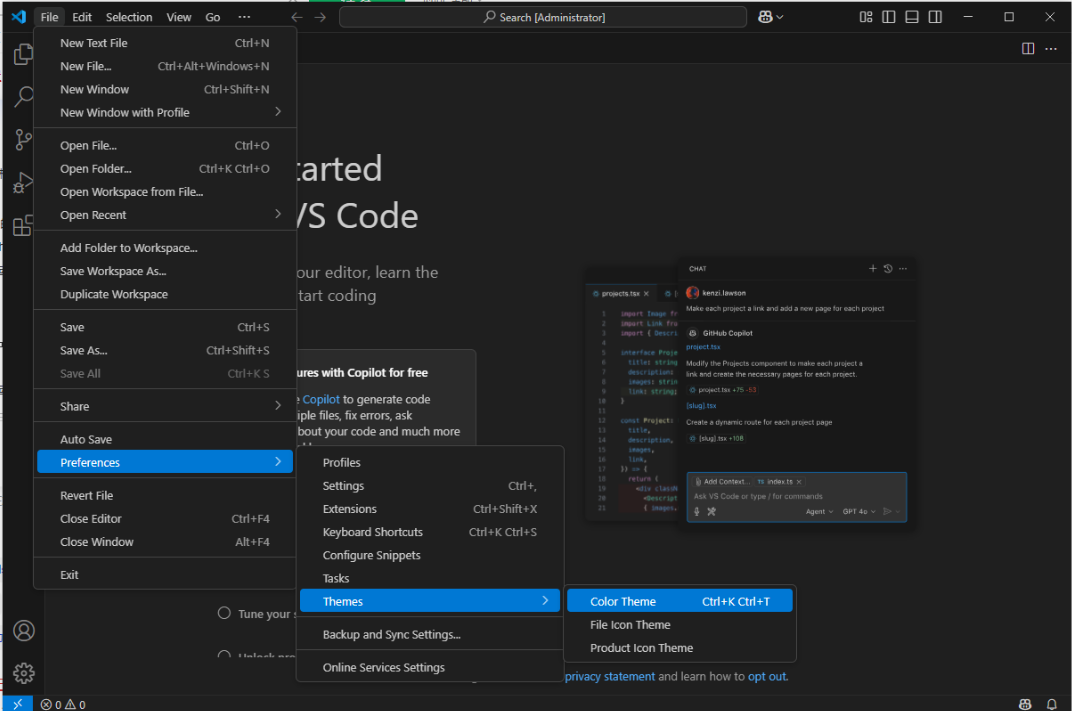Open the Edit menu
The height and width of the screenshot is (711, 1072).
tap(82, 17)
